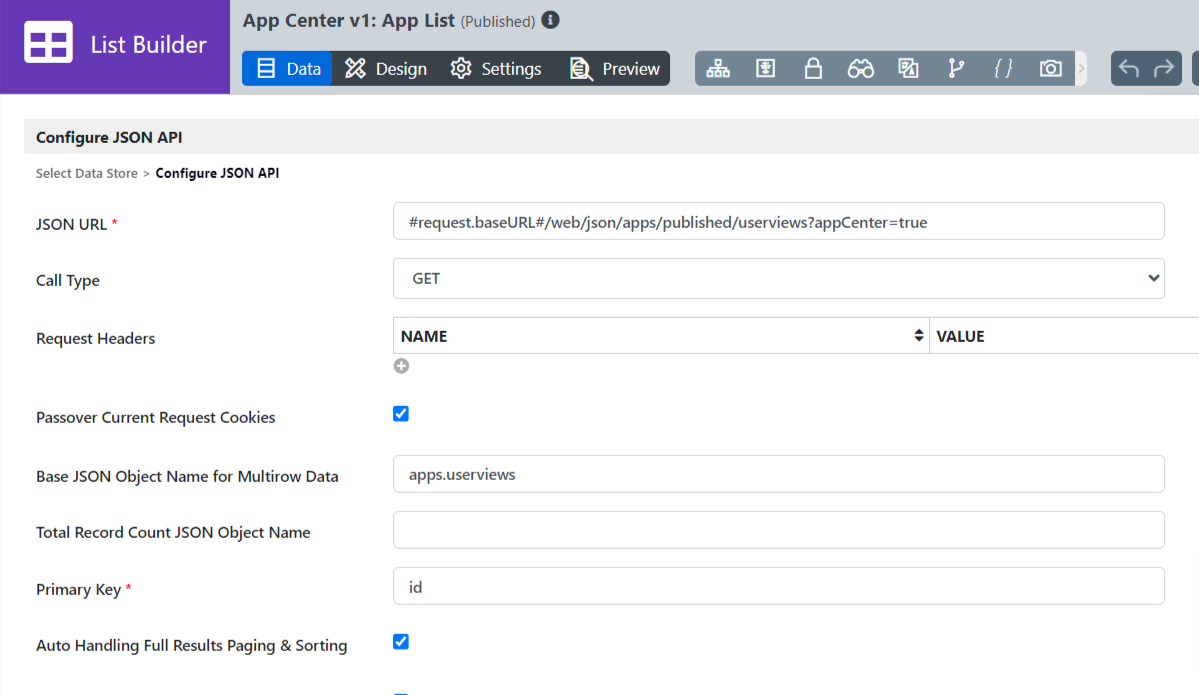Click the Total Record Count JSON Object Name field

pyautogui.click(x=778, y=530)
